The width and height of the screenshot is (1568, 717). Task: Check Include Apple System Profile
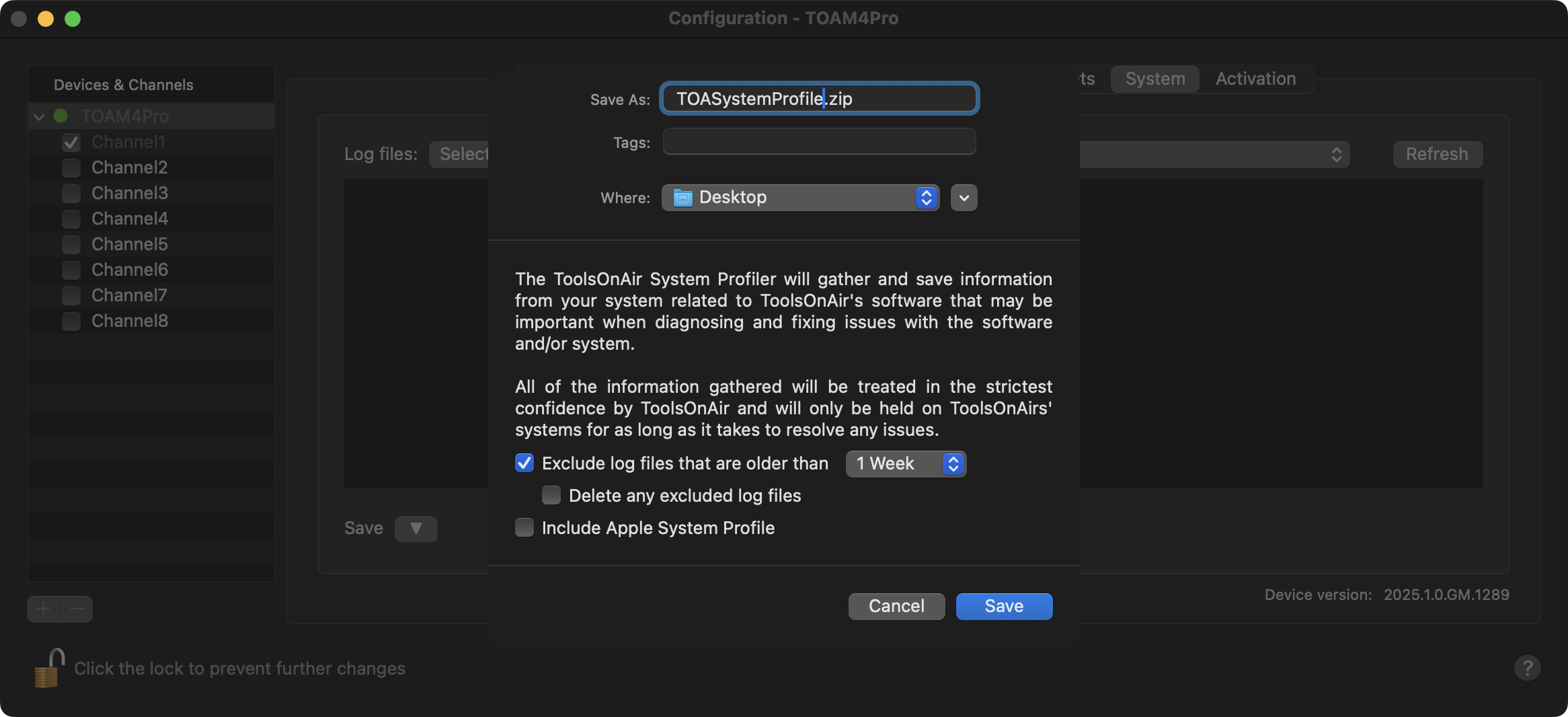tap(524, 528)
